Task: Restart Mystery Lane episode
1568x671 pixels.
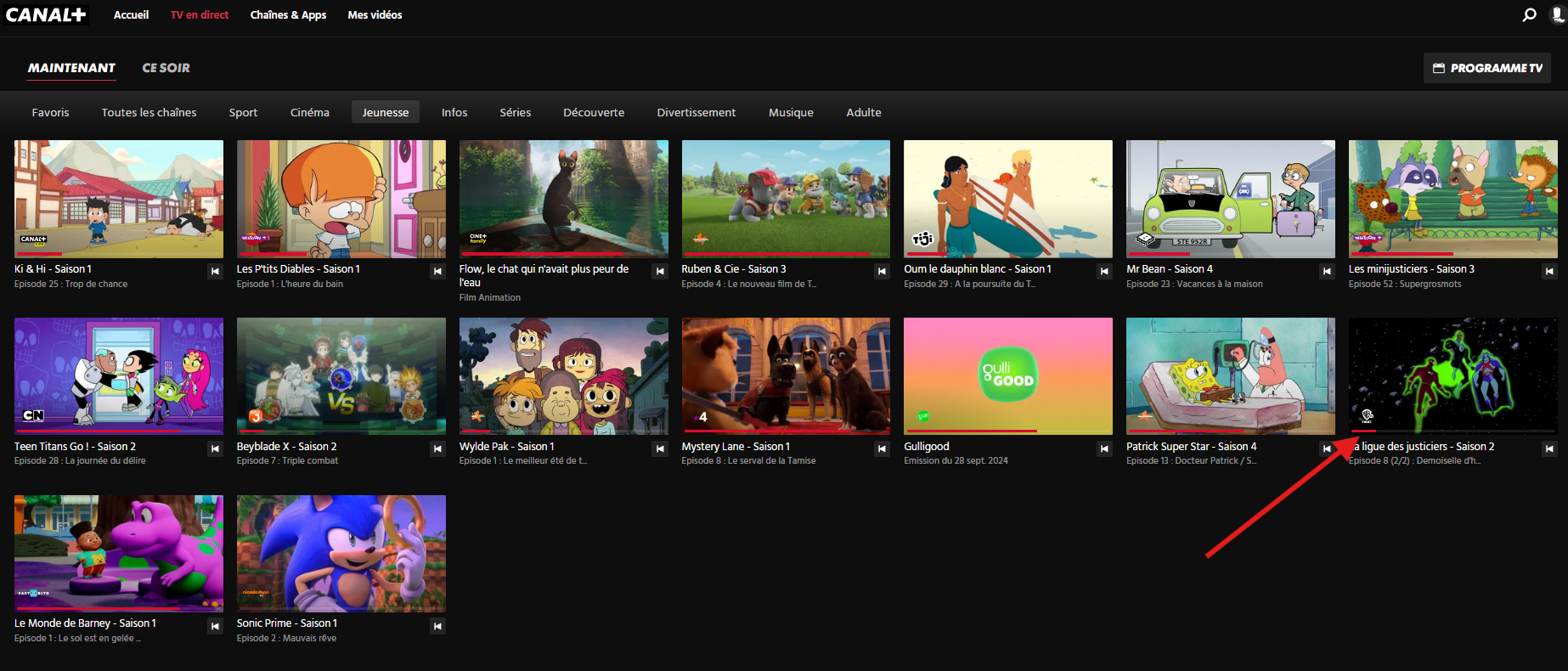Action: click(883, 448)
